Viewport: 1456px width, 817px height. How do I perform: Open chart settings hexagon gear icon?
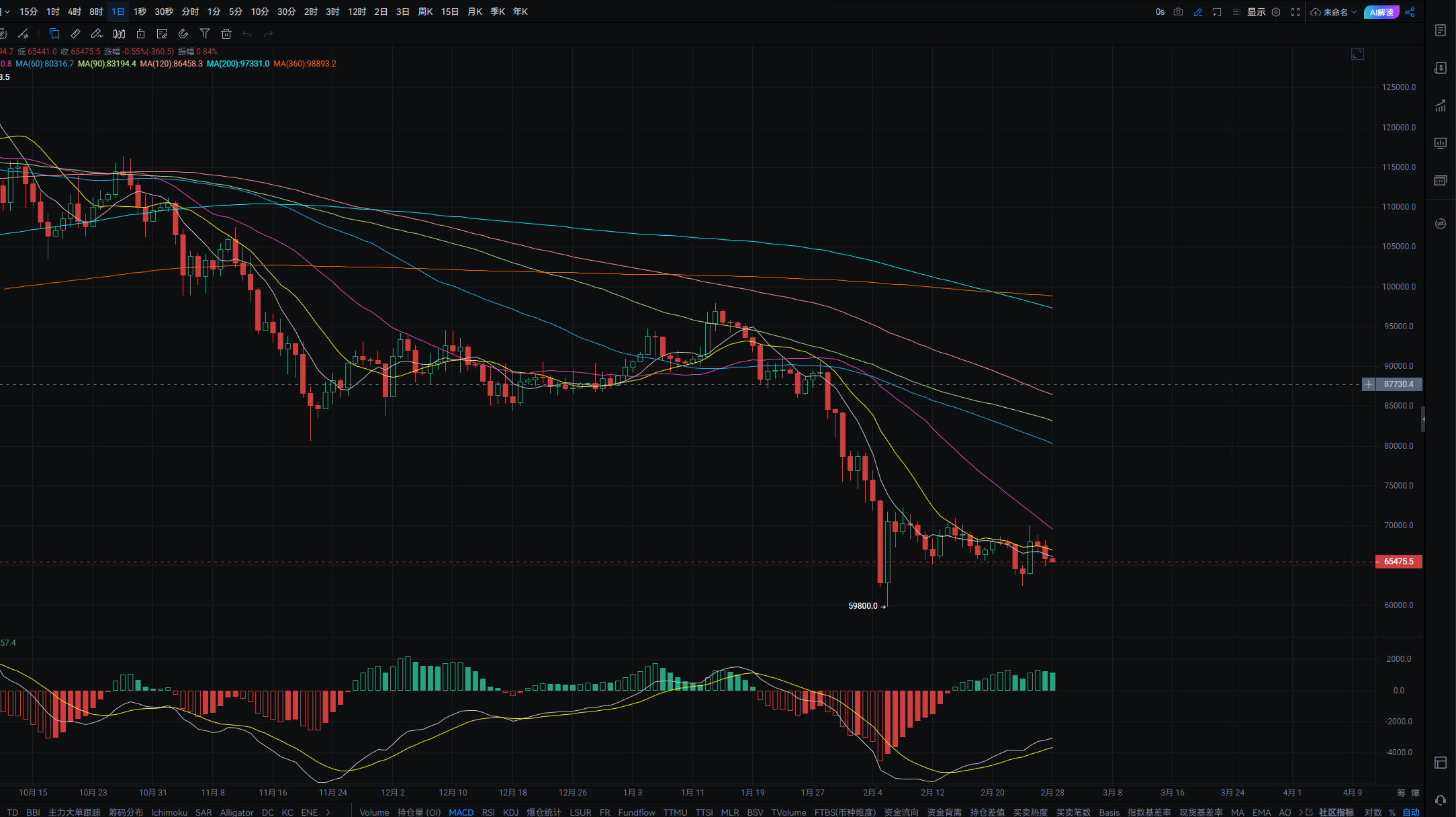(1276, 12)
